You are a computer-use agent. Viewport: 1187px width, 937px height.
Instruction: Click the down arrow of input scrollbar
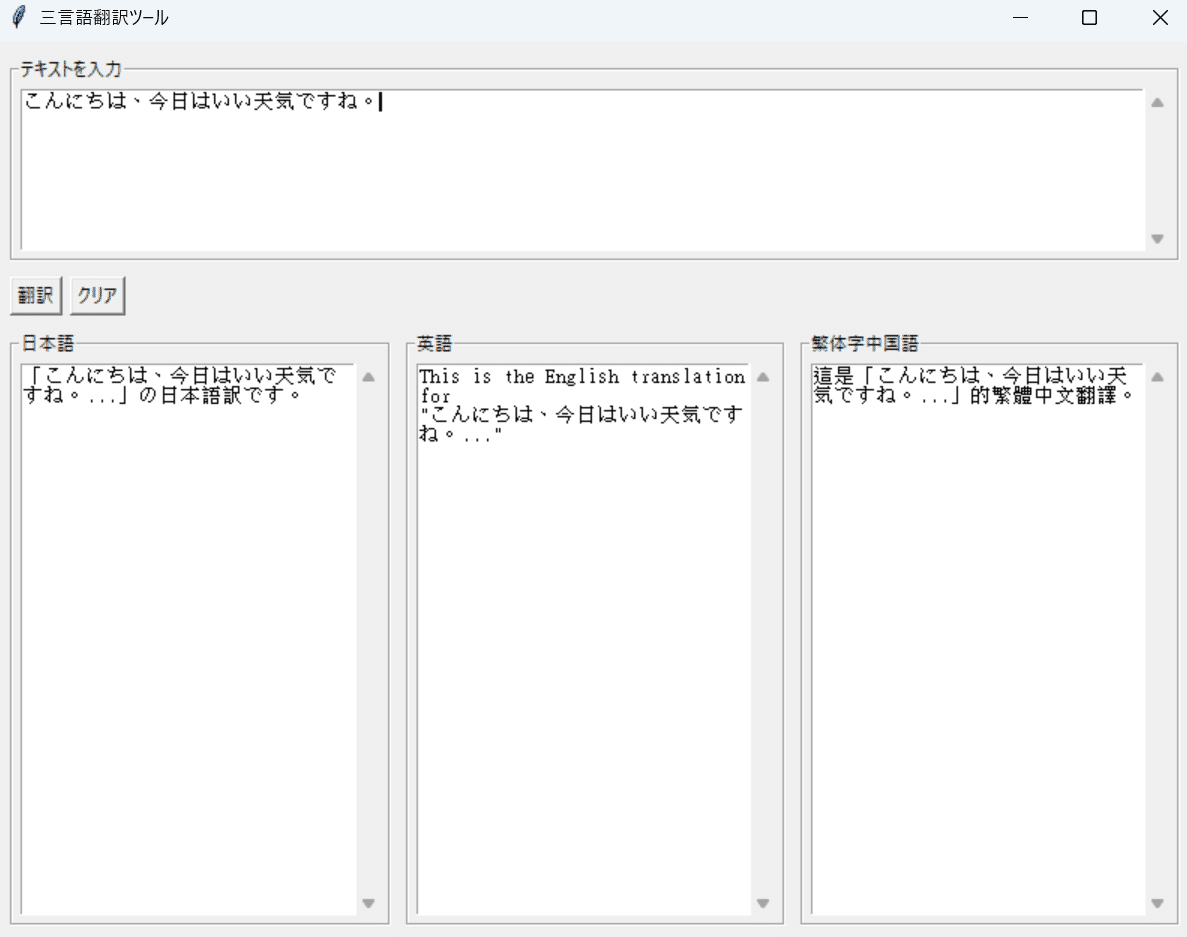[x=1157, y=238]
